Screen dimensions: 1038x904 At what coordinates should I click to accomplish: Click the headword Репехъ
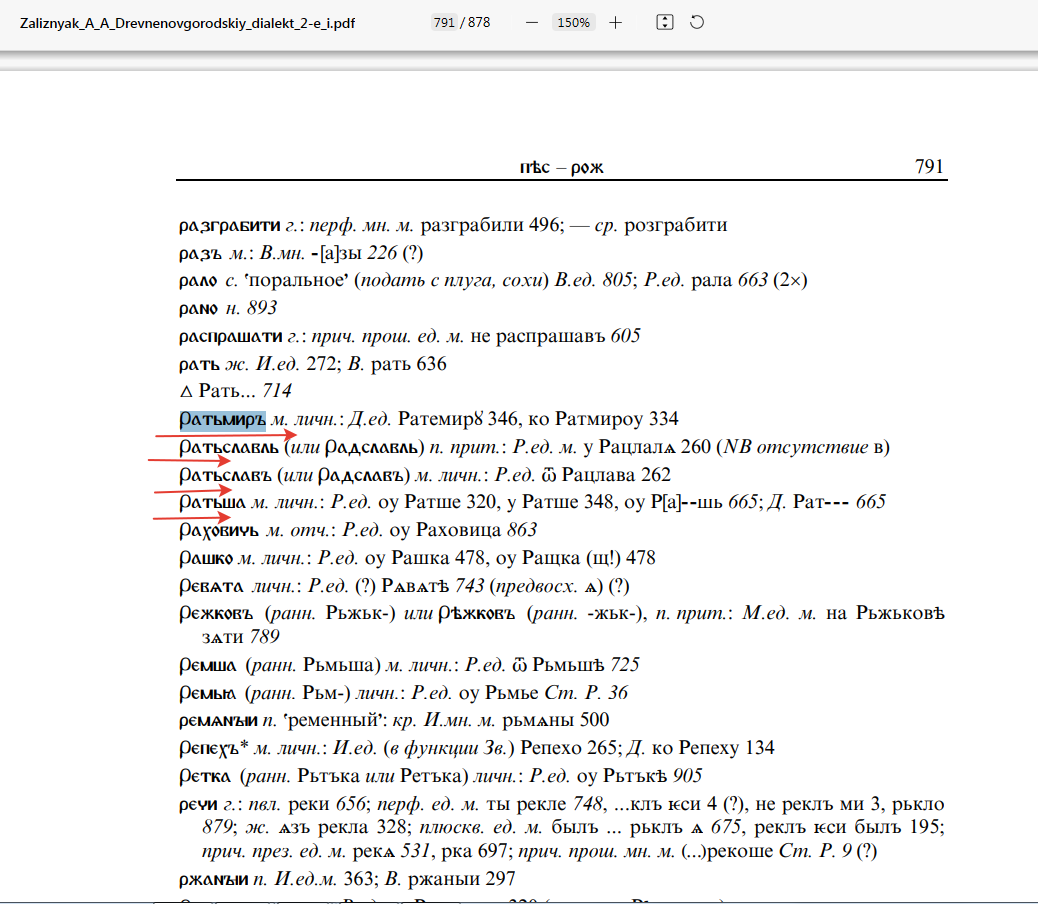point(209,749)
